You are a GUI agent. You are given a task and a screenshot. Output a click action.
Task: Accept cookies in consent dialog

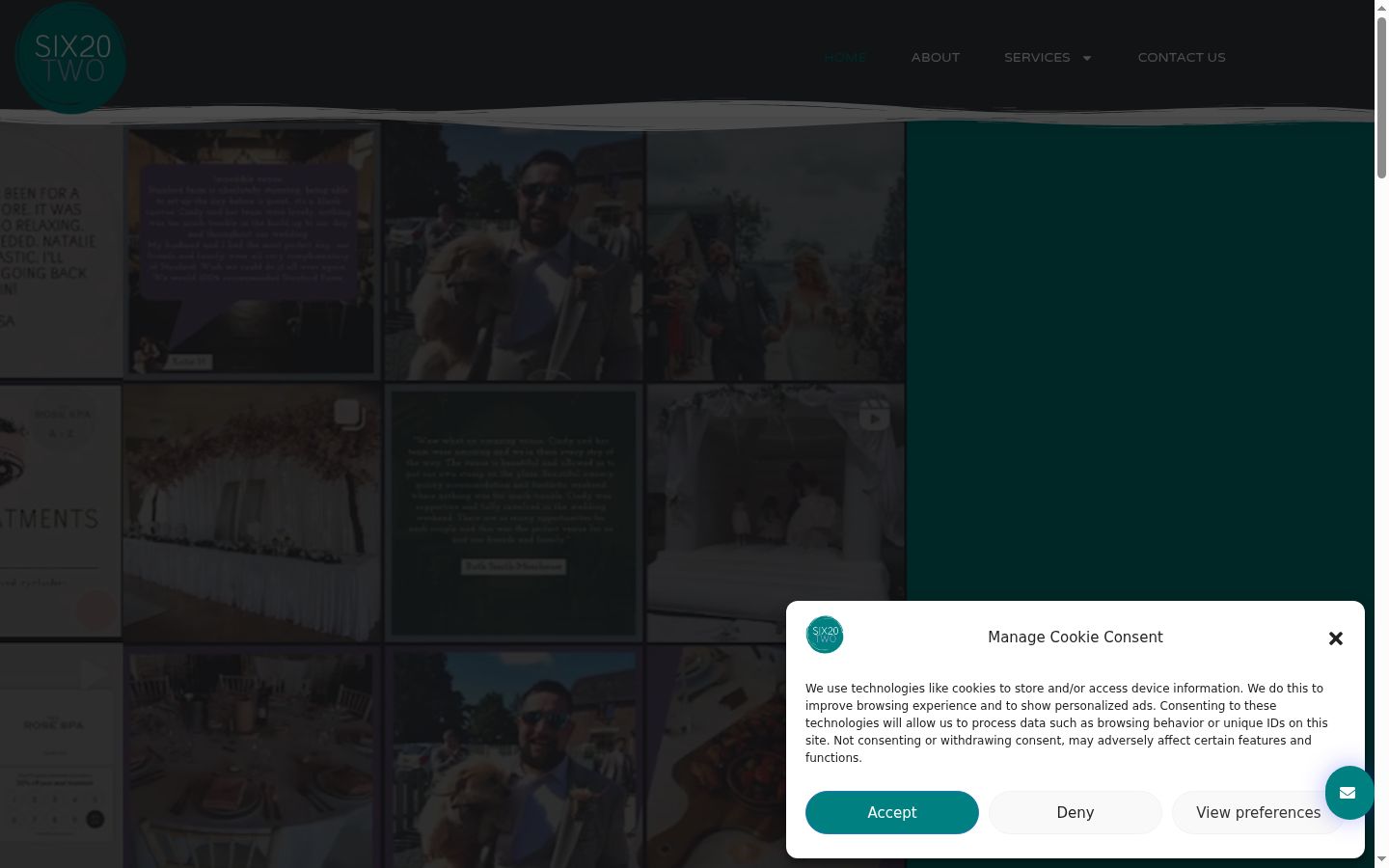click(x=892, y=812)
